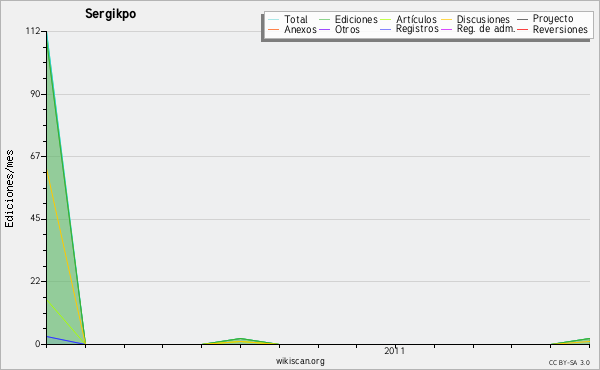600x370 pixels.
Task: Select the Registros legend label
Action: [x=417, y=29]
